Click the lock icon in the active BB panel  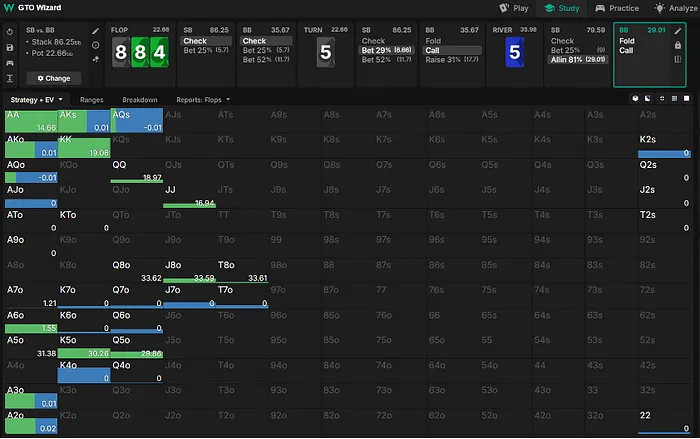point(679,45)
